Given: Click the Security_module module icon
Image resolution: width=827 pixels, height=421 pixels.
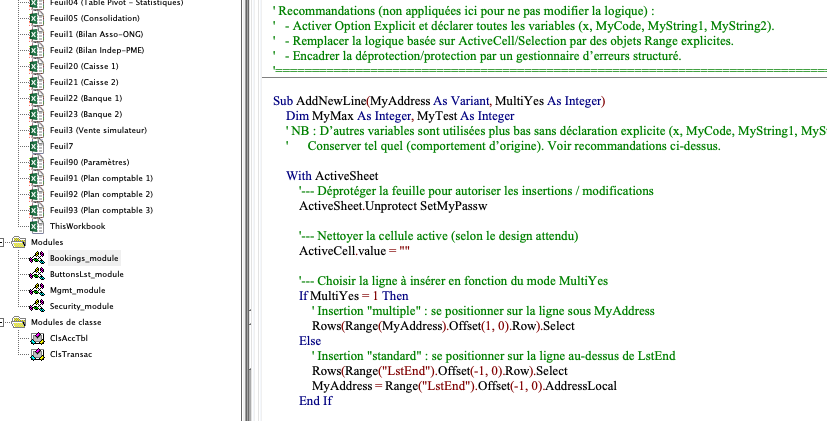Looking at the screenshot, I should click(x=38, y=306).
